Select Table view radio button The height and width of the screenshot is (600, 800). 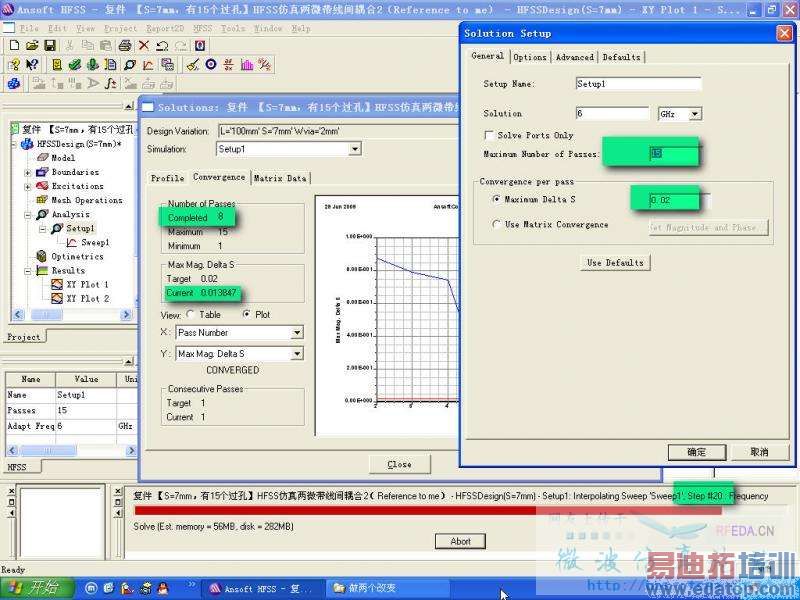click(x=190, y=314)
